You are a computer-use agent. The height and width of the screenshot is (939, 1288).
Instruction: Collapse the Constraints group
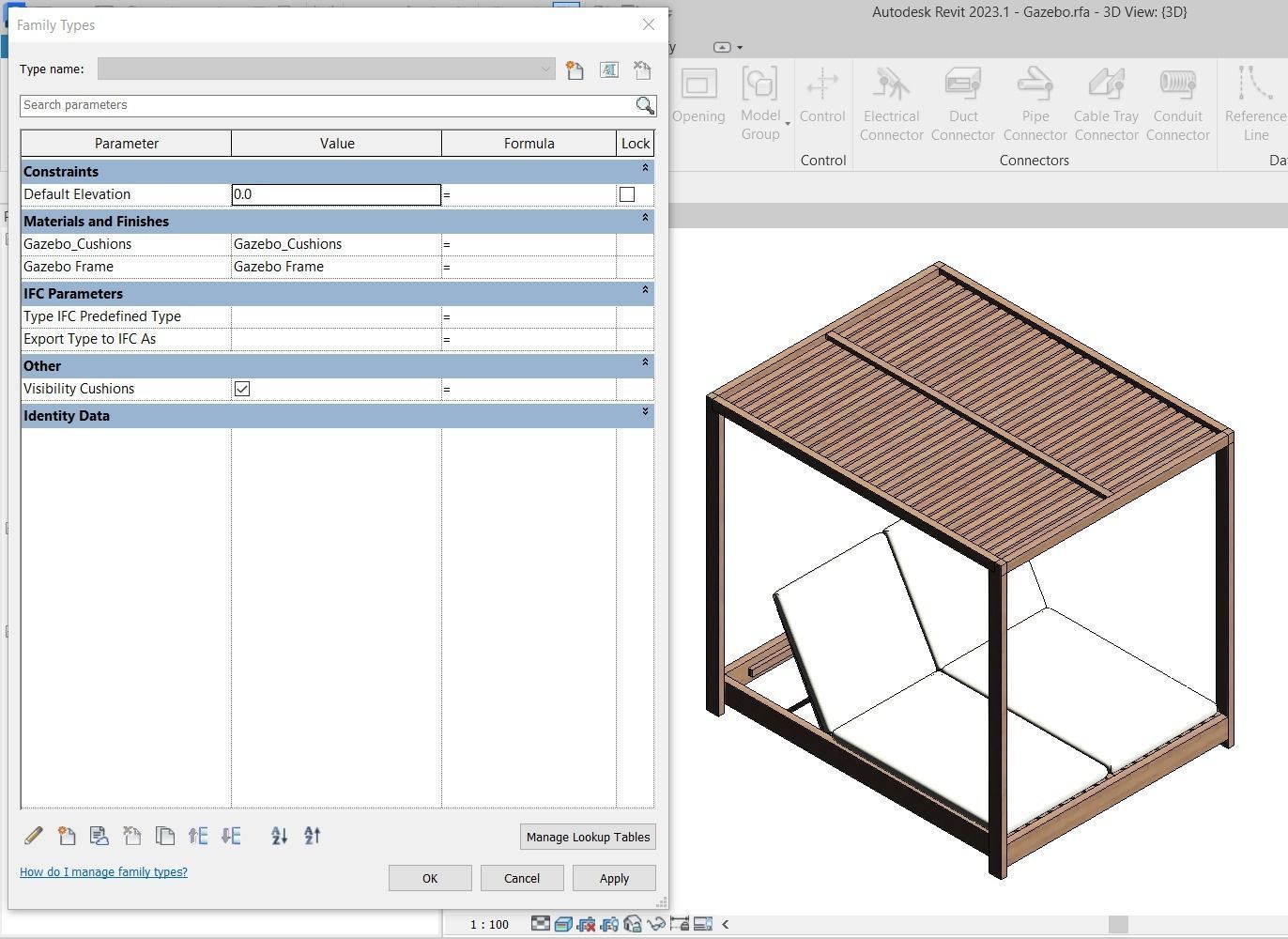click(x=645, y=168)
